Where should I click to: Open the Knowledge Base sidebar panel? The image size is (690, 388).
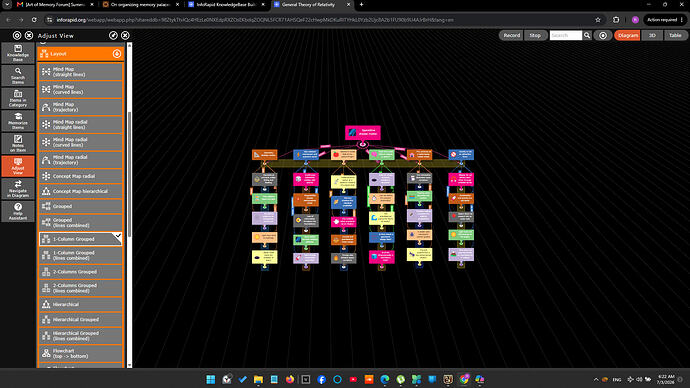tap(18, 53)
